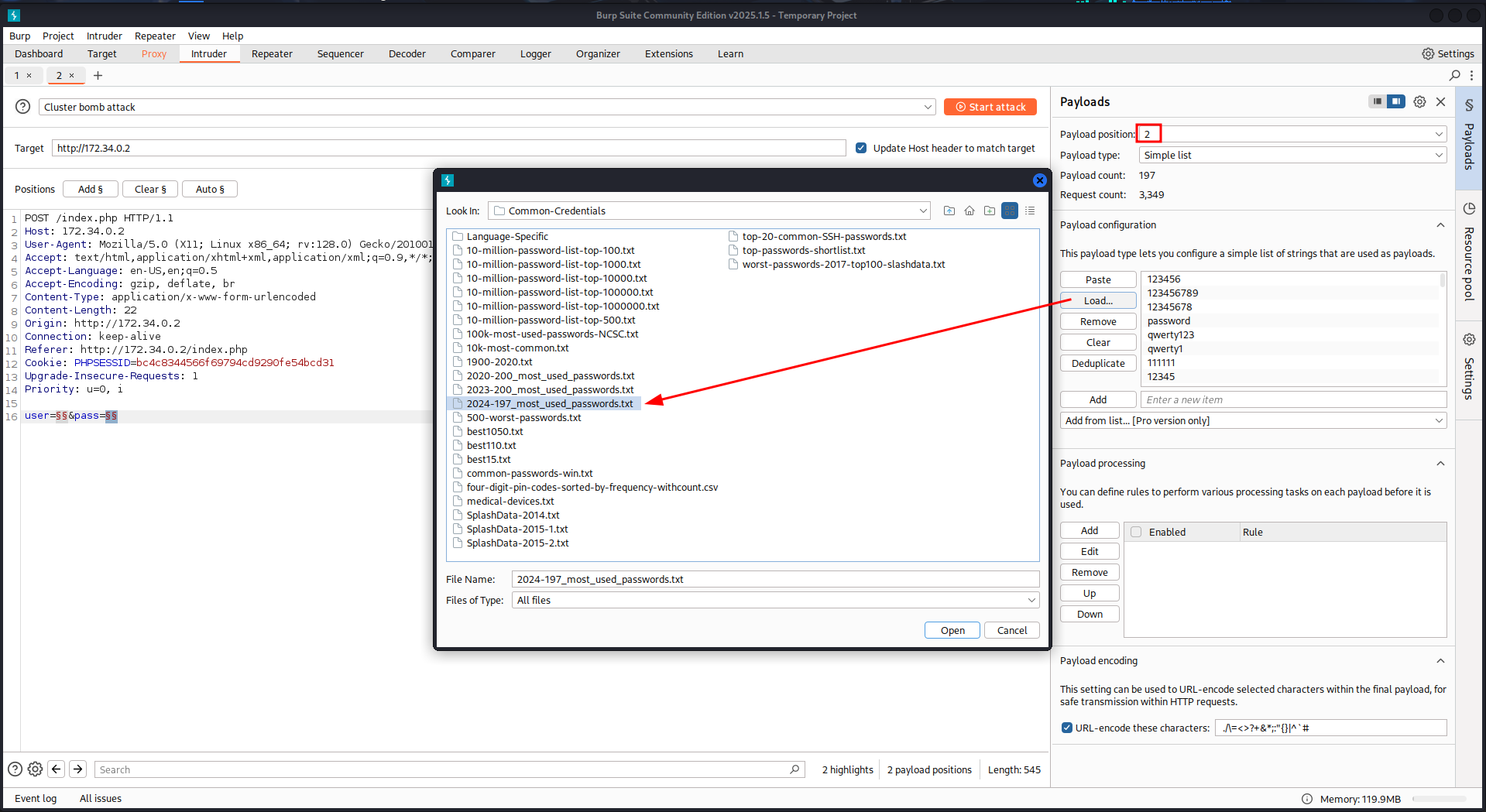
Task: Toggle URL-encode these characters checkbox
Action: point(1067,728)
